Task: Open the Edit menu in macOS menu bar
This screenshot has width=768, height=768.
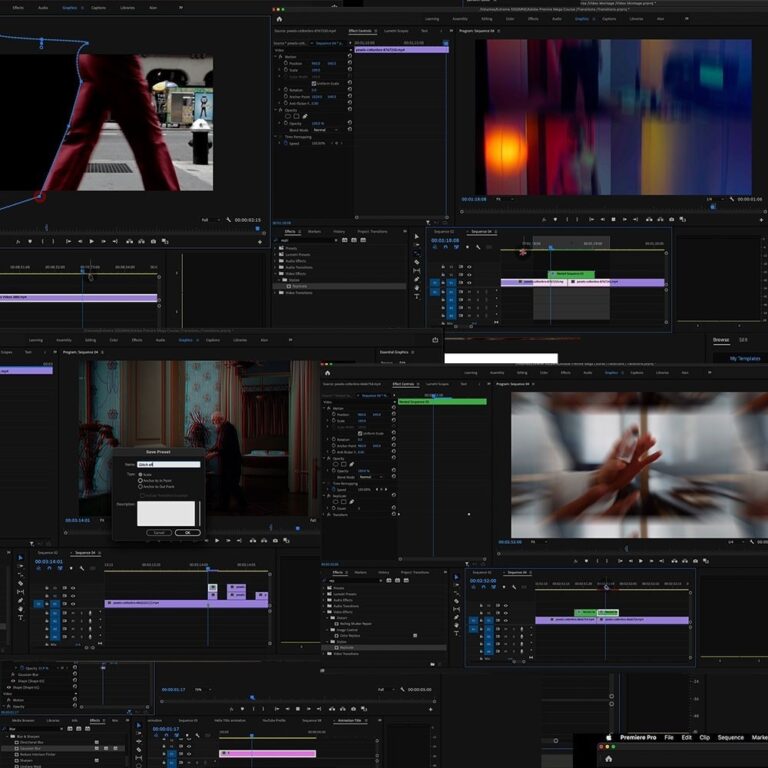Action: click(687, 738)
